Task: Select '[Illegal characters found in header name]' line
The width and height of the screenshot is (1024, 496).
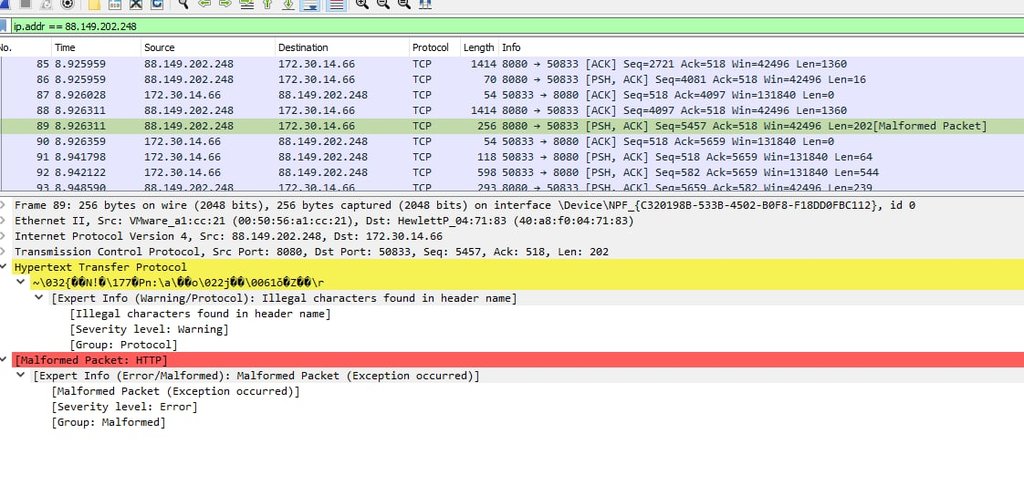Action: [200, 314]
